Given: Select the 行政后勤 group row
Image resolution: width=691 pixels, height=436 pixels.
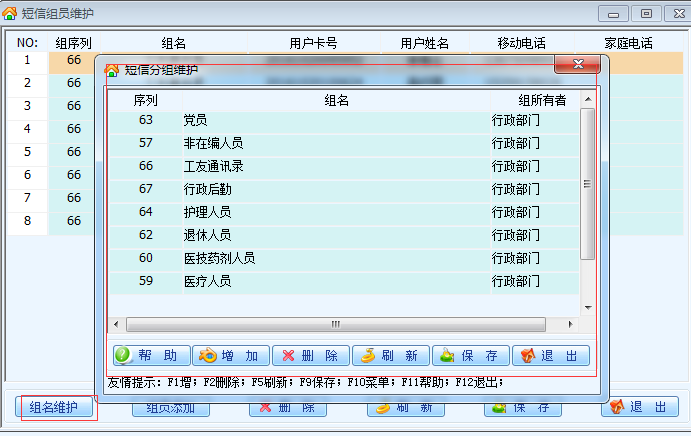Looking at the screenshot, I should (x=344, y=189).
